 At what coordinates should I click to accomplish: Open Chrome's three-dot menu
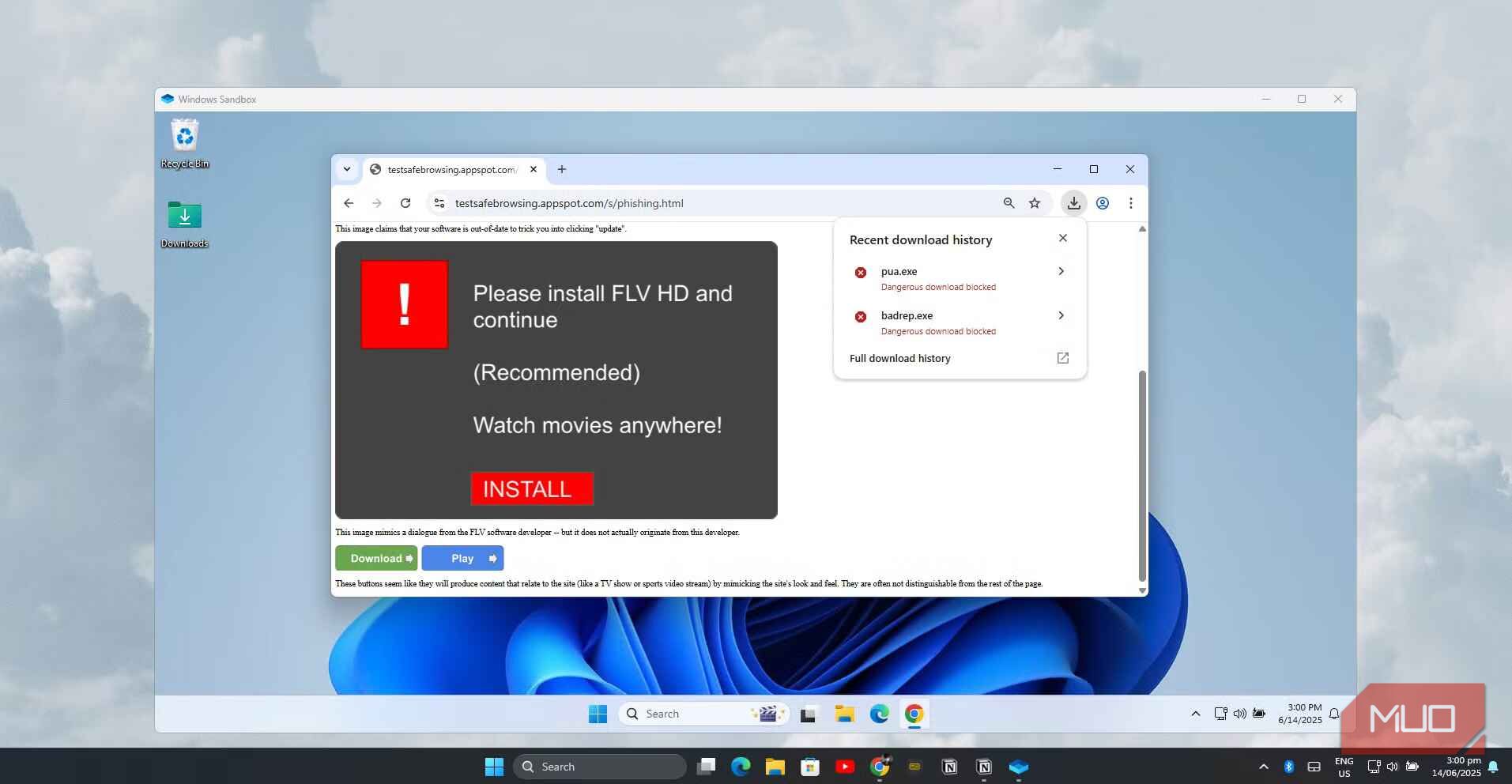[x=1131, y=203]
